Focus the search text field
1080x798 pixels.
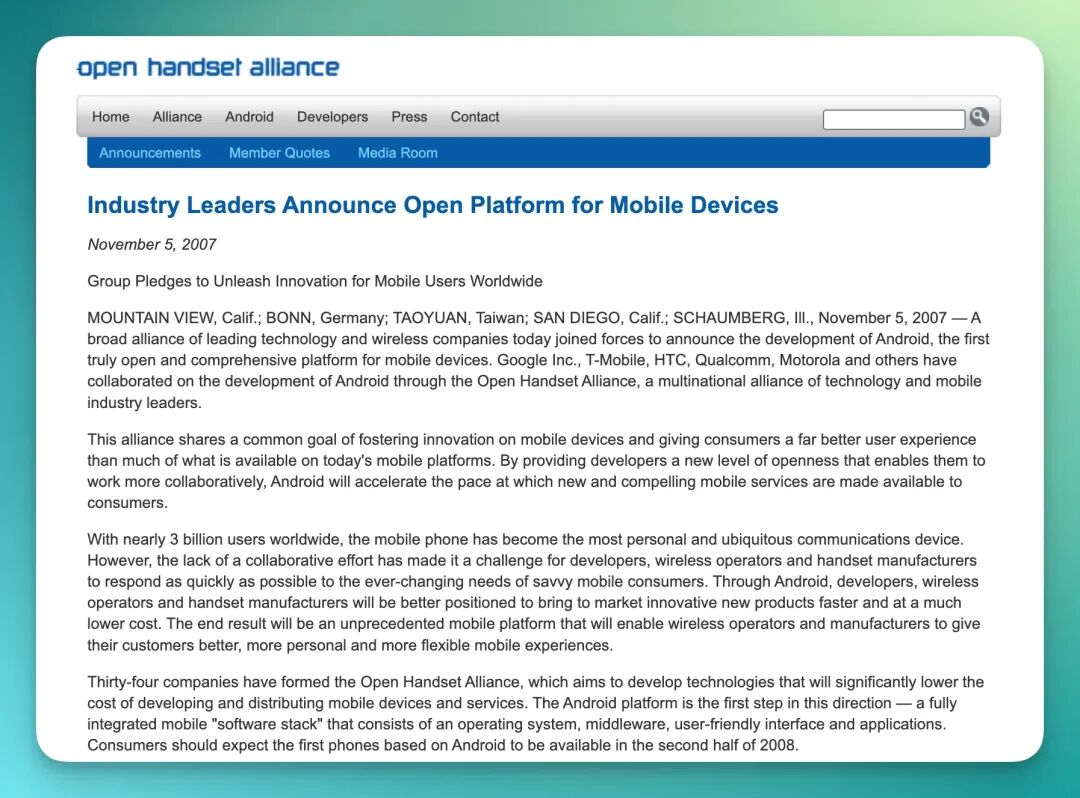click(x=893, y=119)
